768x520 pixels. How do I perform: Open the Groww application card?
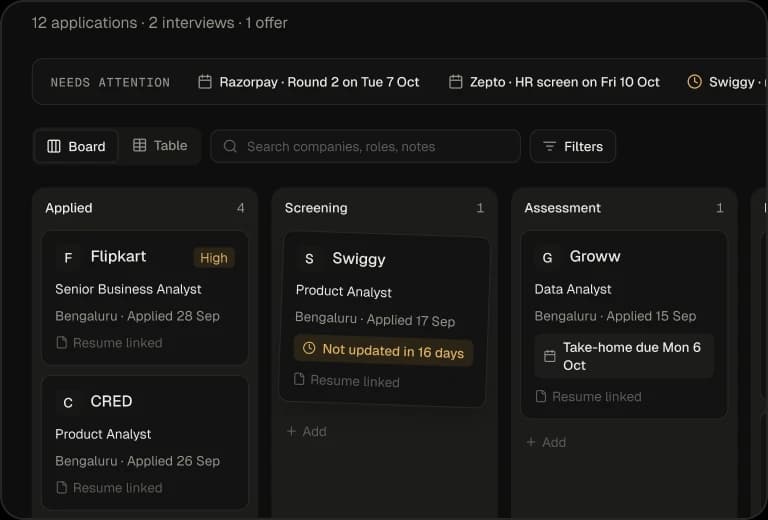click(624, 325)
